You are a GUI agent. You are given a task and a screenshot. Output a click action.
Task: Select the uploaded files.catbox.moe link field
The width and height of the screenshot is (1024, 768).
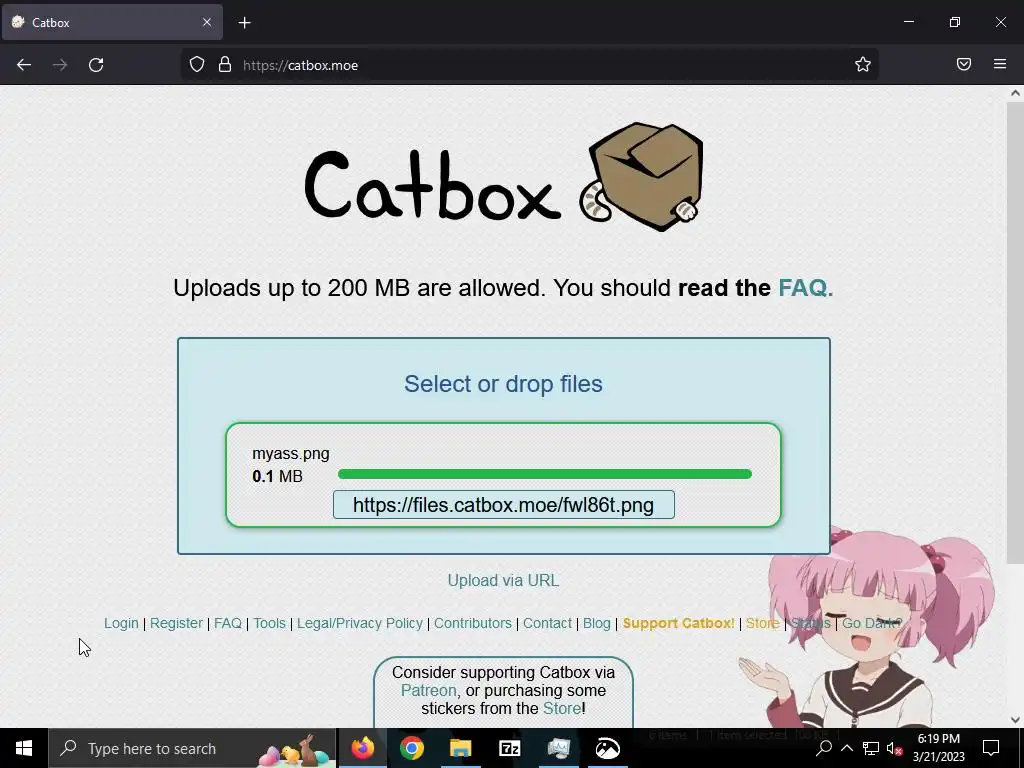click(x=504, y=505)
